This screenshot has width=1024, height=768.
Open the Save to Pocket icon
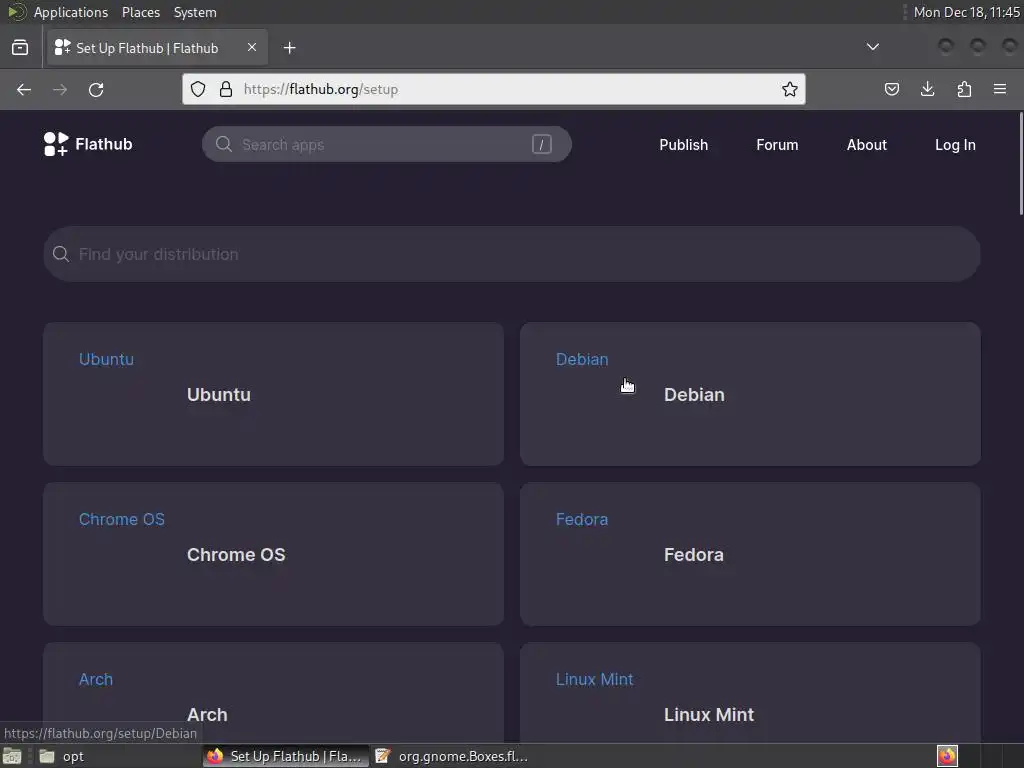(x=891, y=89)
